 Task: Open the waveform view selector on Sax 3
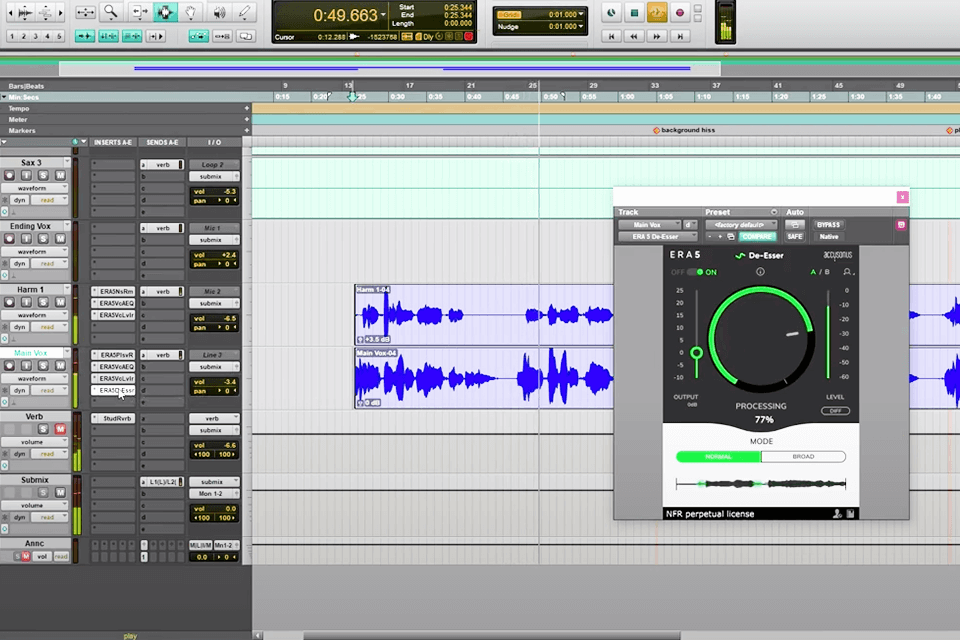point(35,189)
